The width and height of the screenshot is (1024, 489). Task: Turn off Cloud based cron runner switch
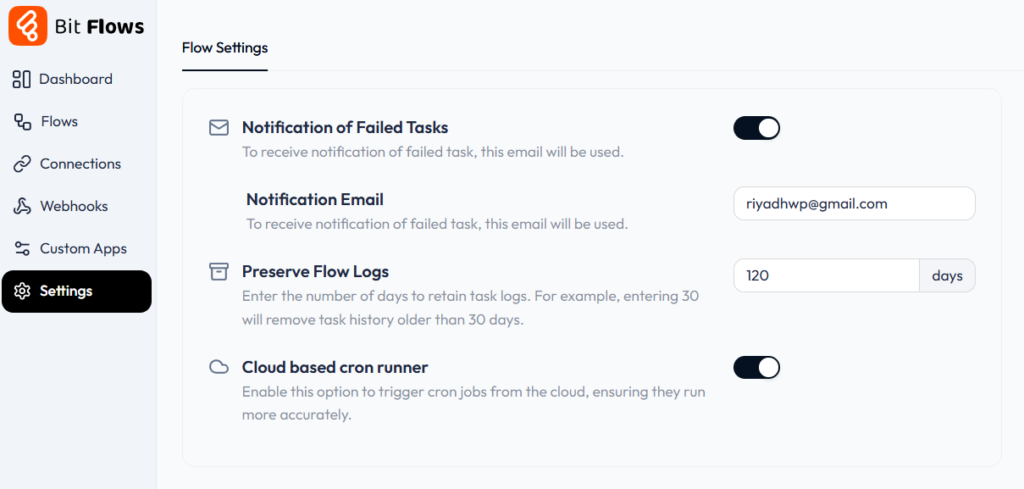coord(756,367)
